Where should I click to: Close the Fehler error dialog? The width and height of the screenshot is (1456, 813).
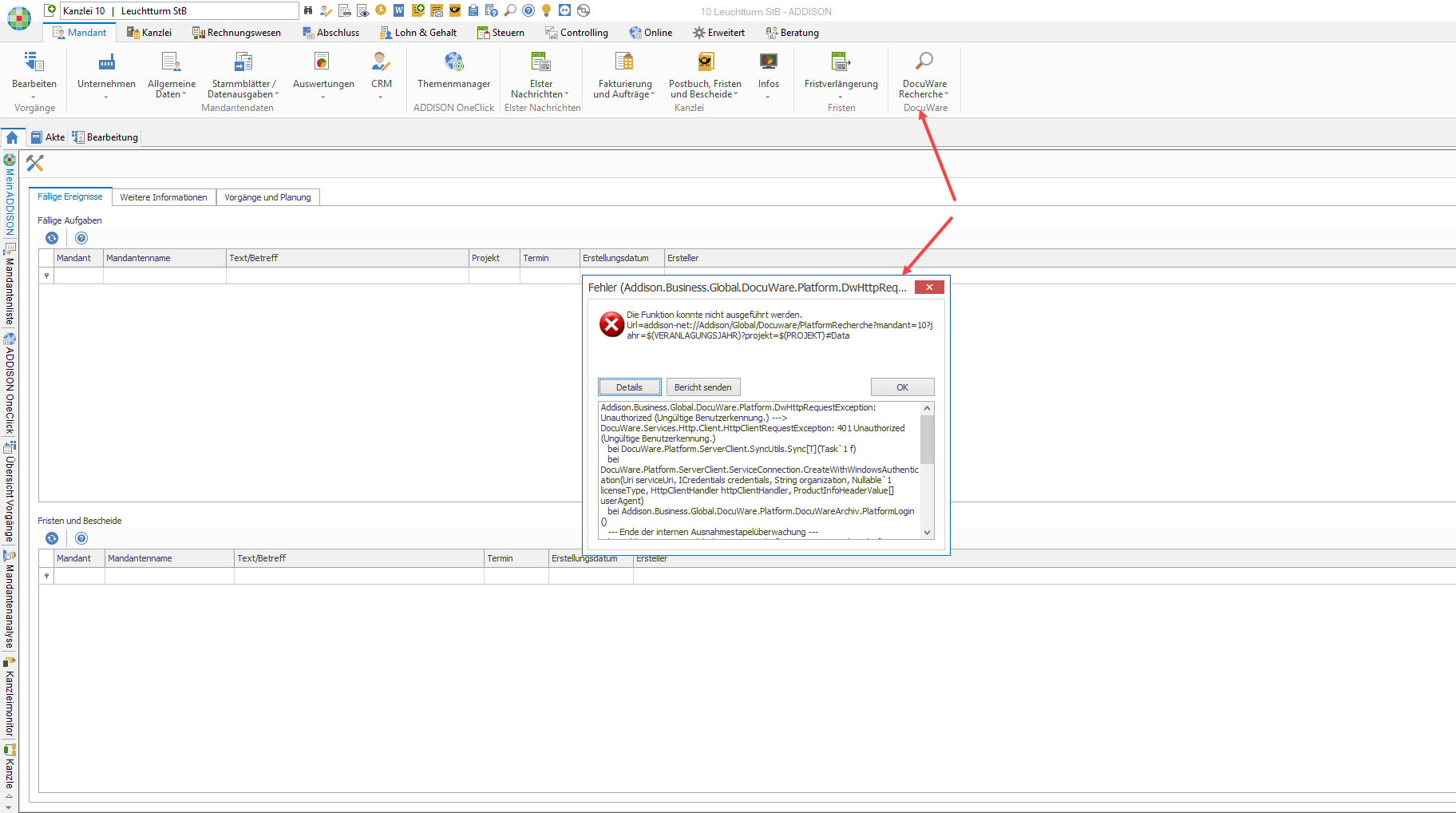928,288
